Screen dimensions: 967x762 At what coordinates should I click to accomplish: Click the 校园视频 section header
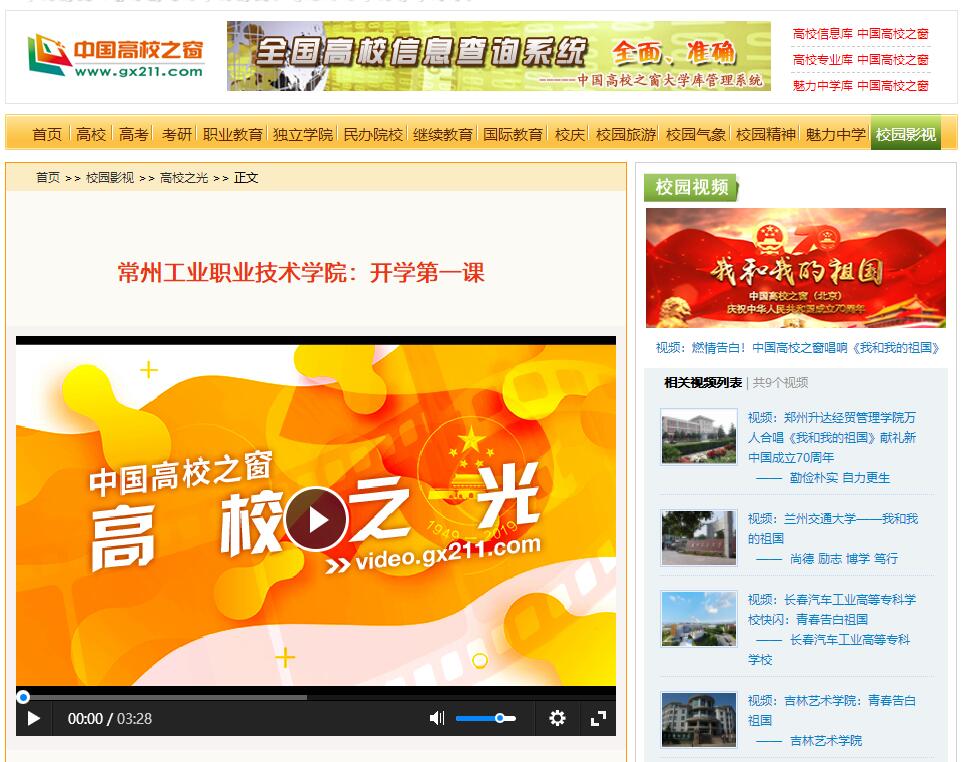(691, 187)
